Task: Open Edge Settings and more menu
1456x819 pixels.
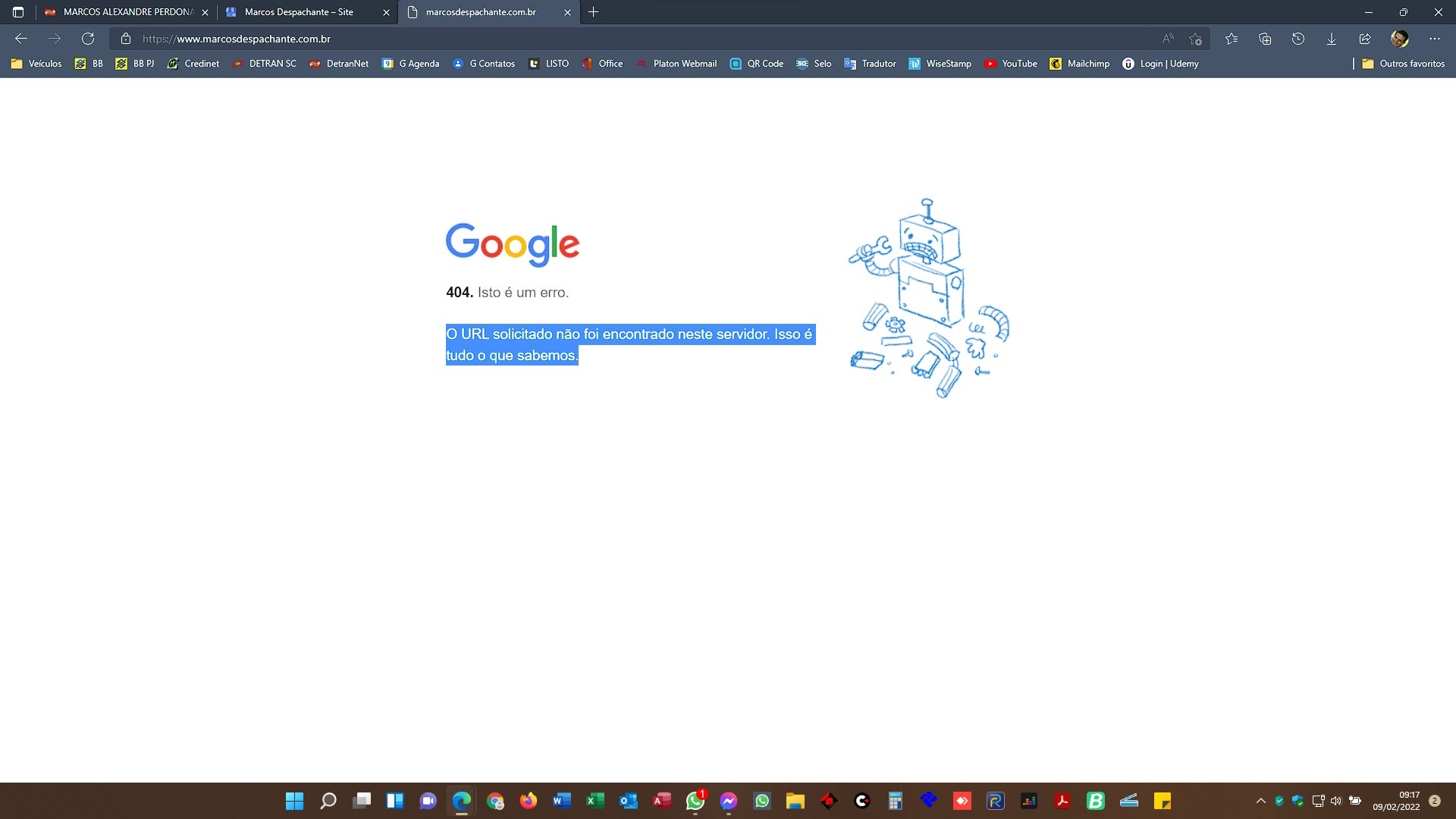Action: tap(1434, 39)
